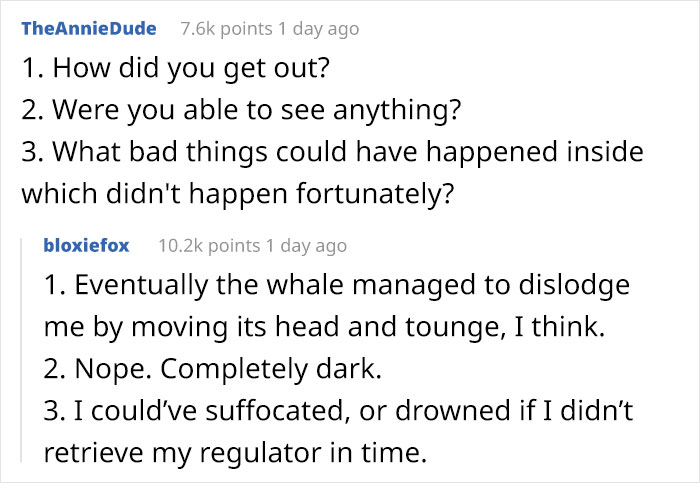Viewport: 700px width, 483px height.
Task: Open TheAnnieDude user profile link
Action: click(x=89, y=29)
